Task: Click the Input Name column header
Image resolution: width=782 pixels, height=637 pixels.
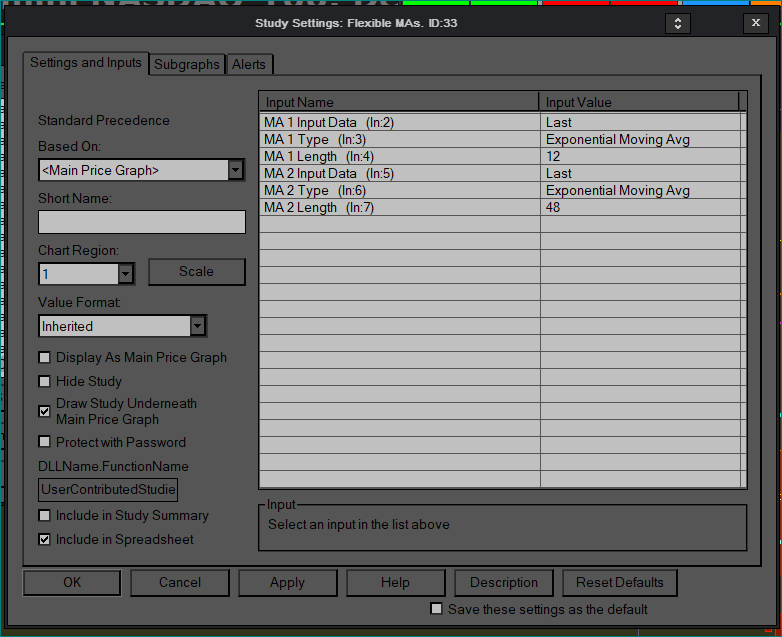Action: tap(399, 102)
